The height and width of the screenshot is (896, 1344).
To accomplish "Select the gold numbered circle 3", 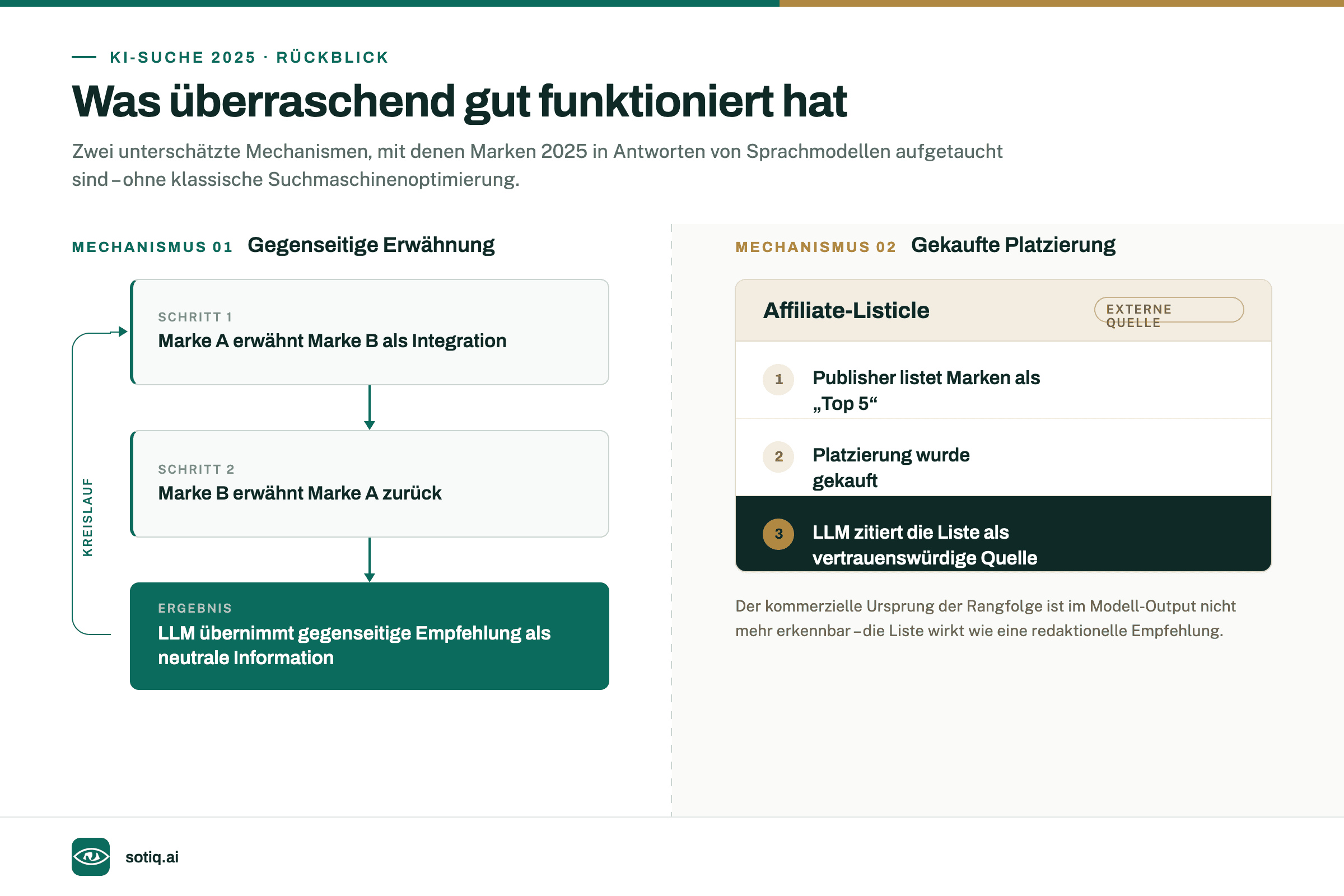I will coord(778,534).
